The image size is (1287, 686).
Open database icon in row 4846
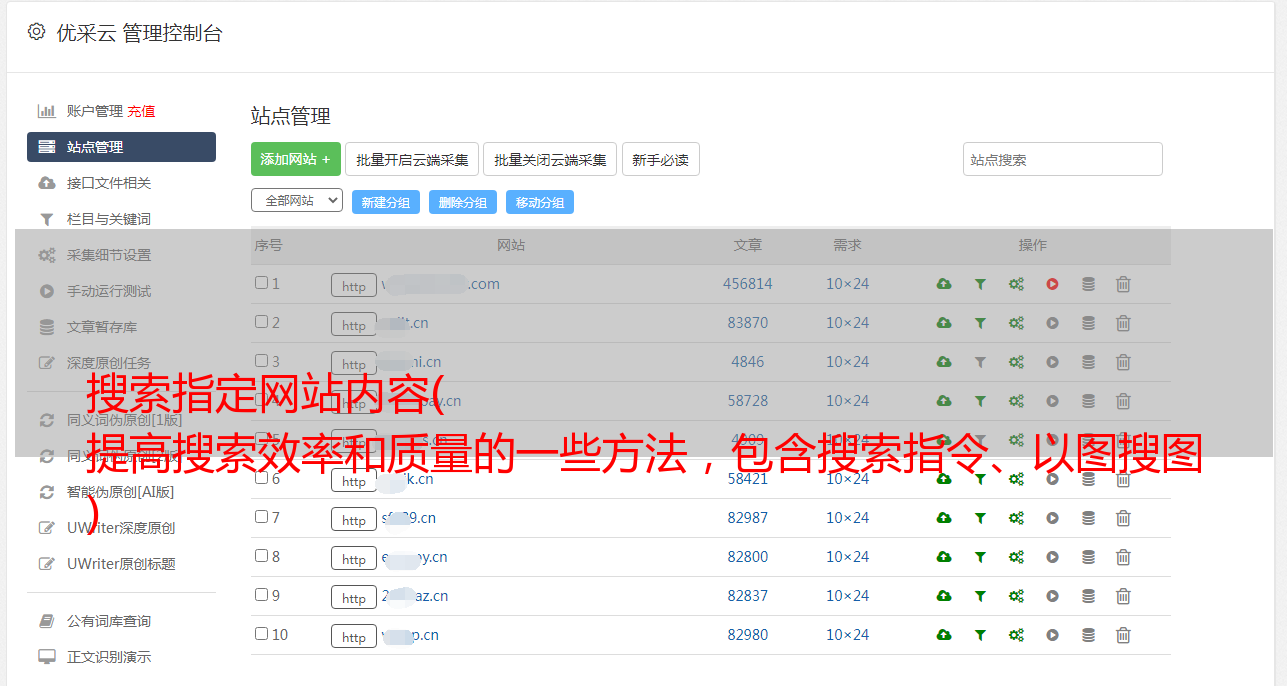click(1088, 362)
